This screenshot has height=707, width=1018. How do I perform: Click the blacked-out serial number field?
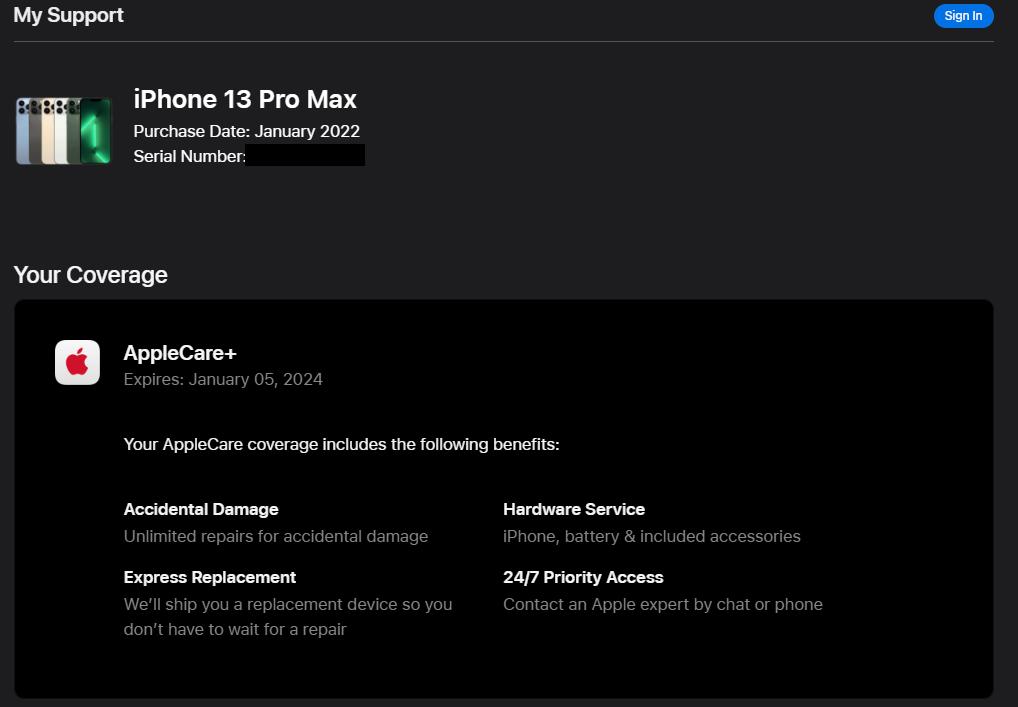[305, 155]
